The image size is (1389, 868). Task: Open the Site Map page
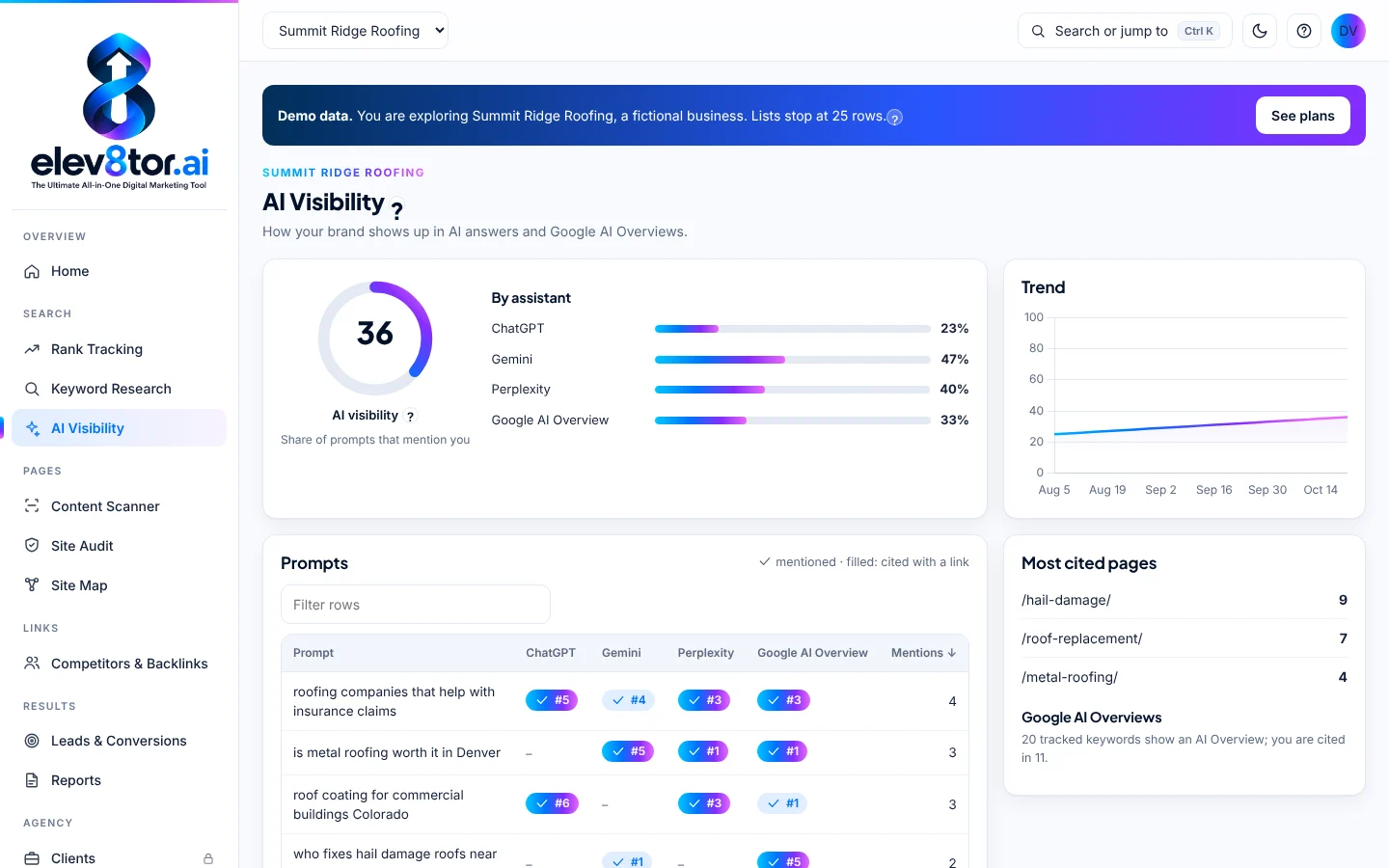tap(120, 585)
